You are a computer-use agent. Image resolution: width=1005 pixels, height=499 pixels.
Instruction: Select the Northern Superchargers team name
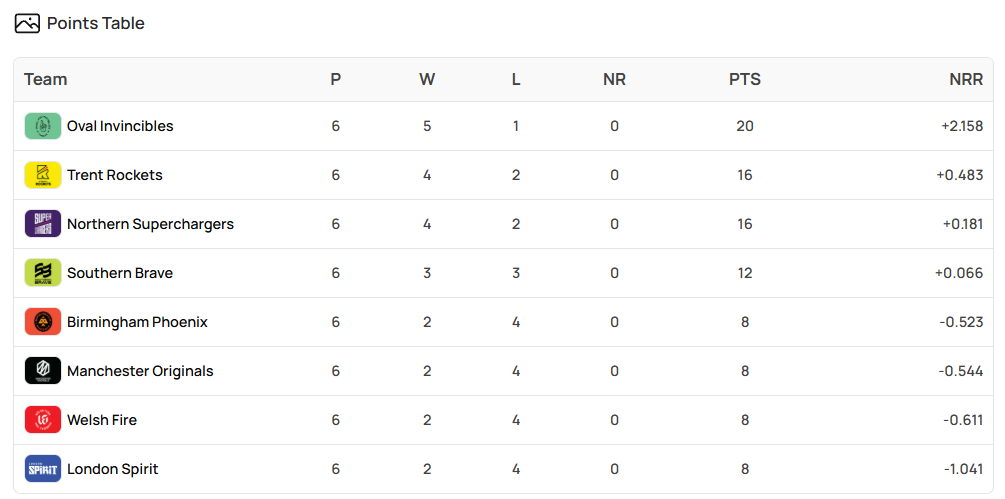point(151,224)
